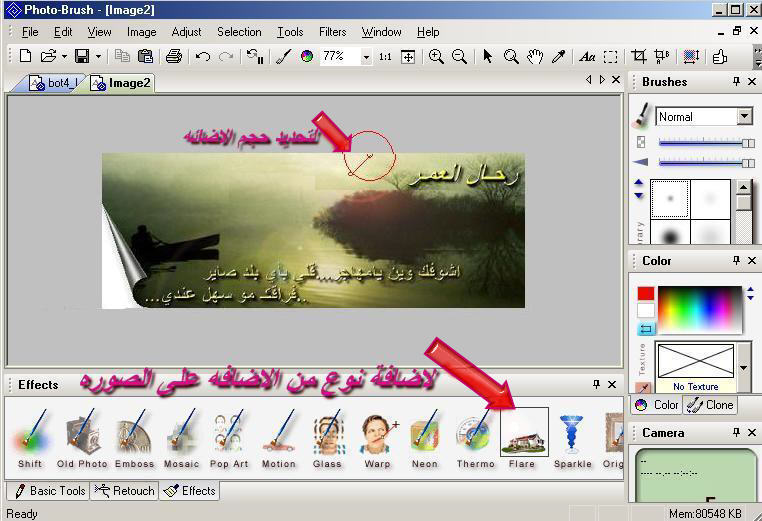The height and width of the screenshot is (521, 762).
Task: Open the Filters menu
Action: [332, 32]
